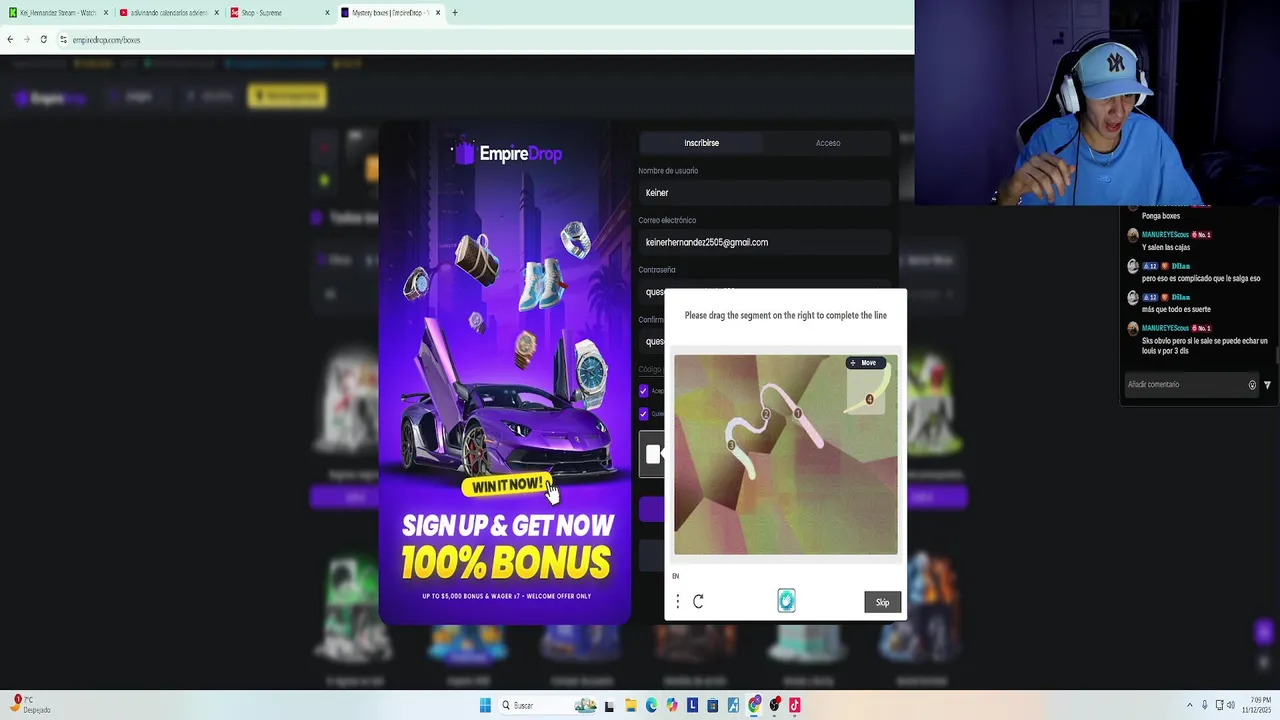Open Task View from the taskbar

click(x=609, y=705)
